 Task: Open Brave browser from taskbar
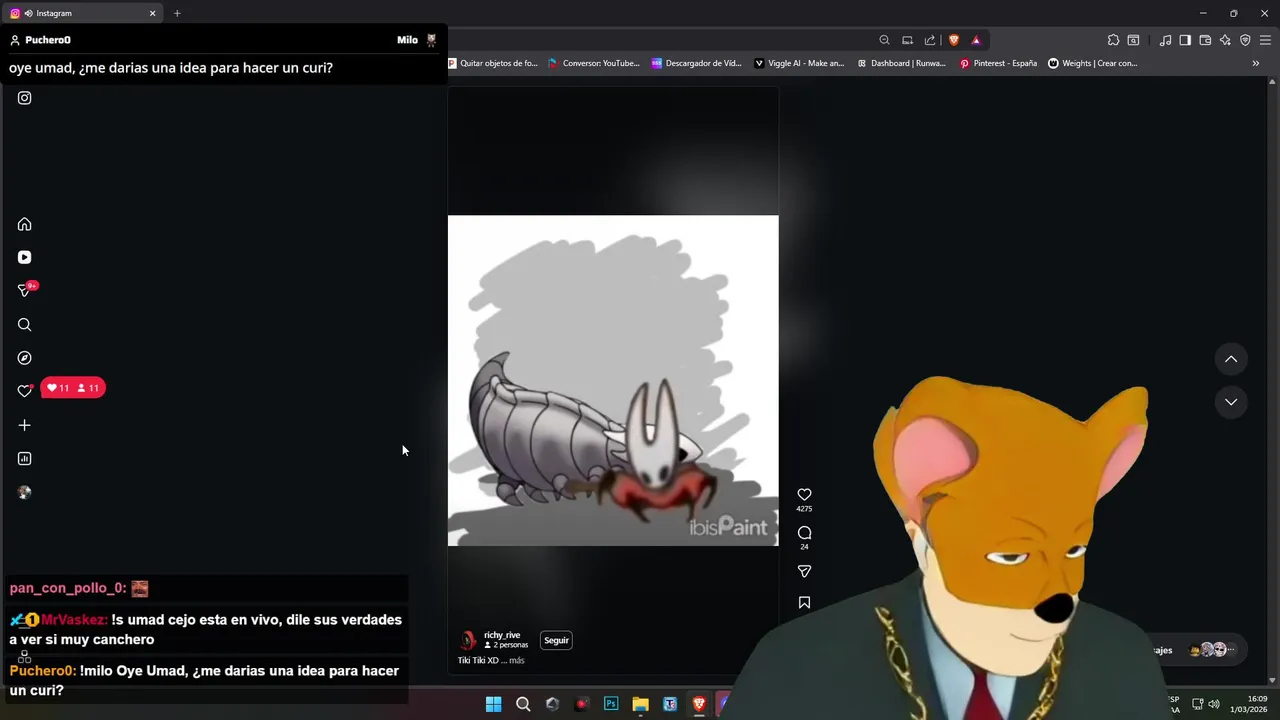coord(699,704)
